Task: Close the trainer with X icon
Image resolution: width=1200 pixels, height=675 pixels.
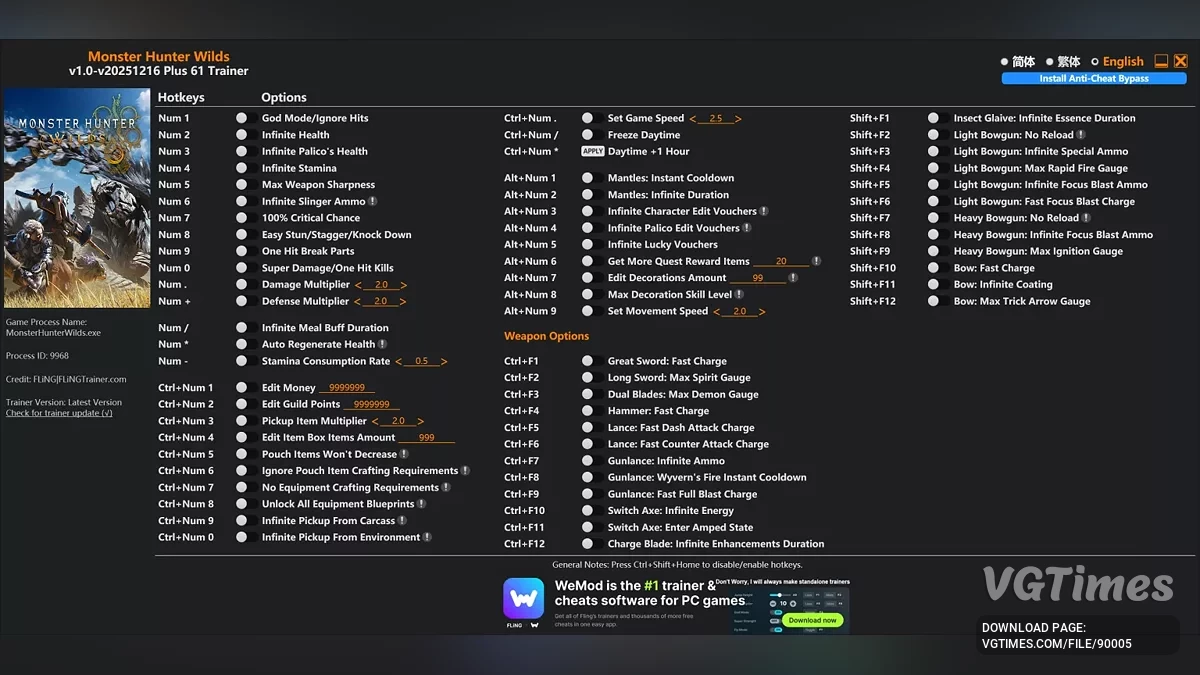Action: [1180, 61]
